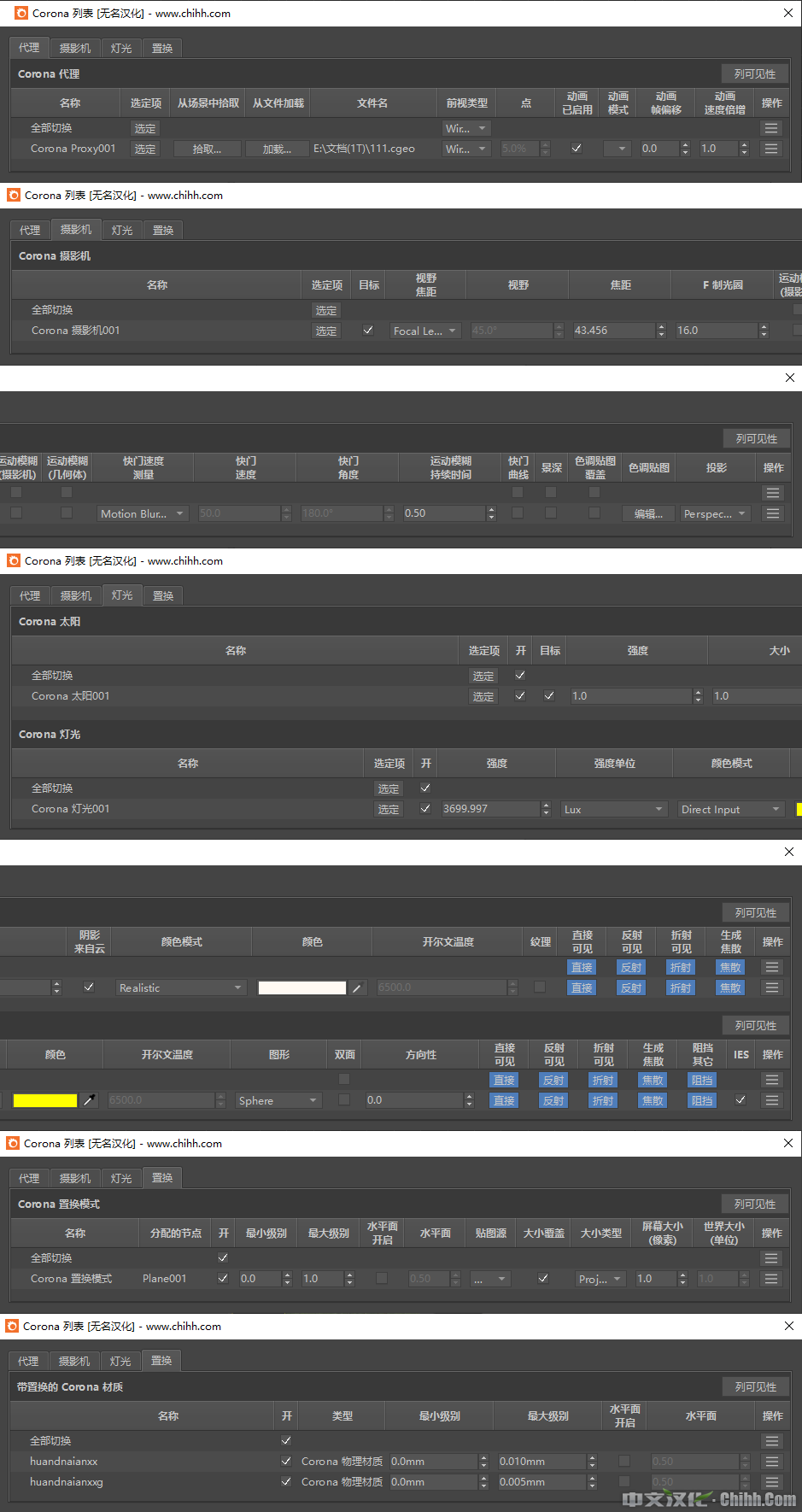
Task: Open operations menu in the Perspec... projection row
Action: click(773, 513)
